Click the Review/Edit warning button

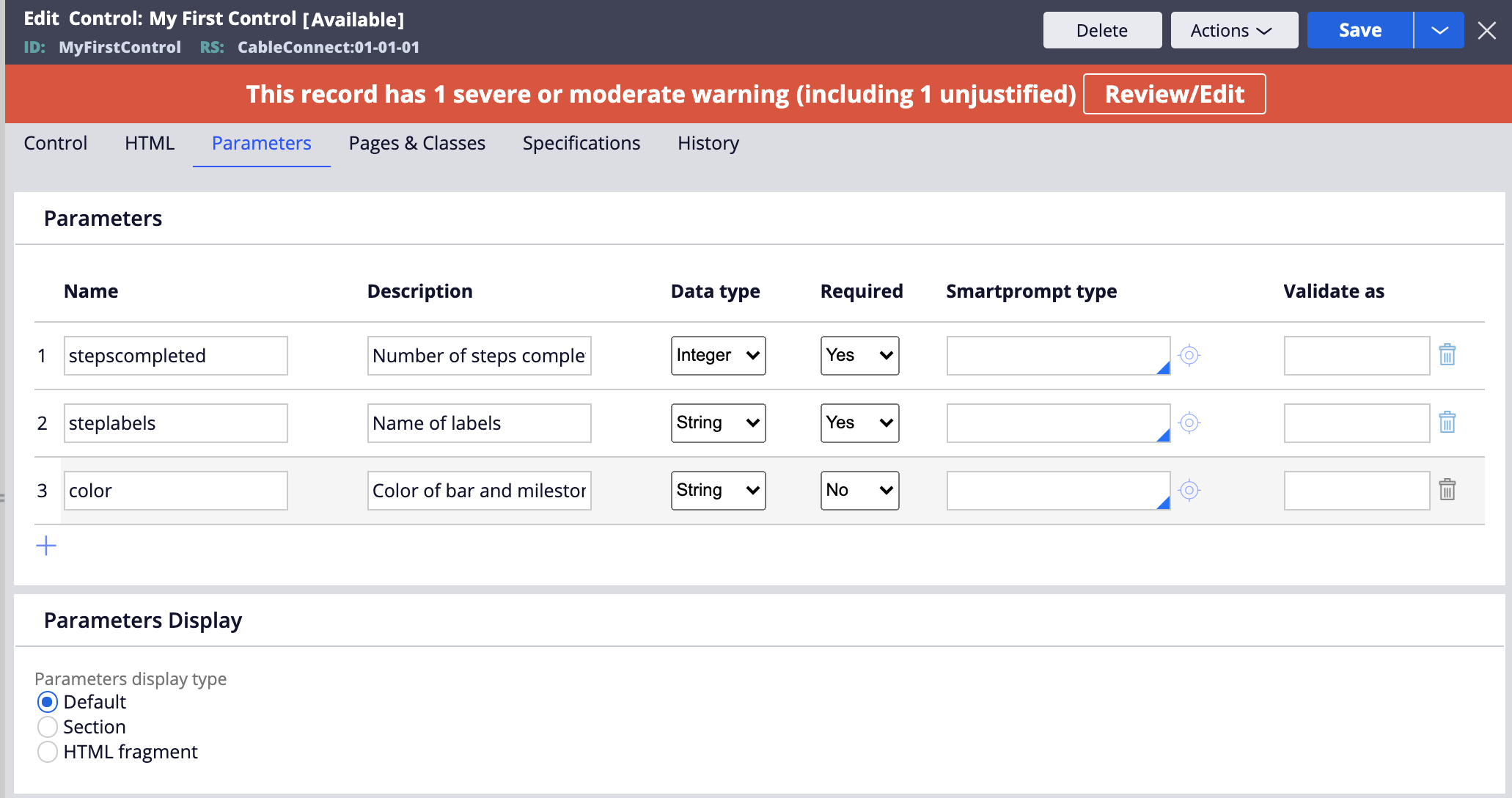(1174, 94)
